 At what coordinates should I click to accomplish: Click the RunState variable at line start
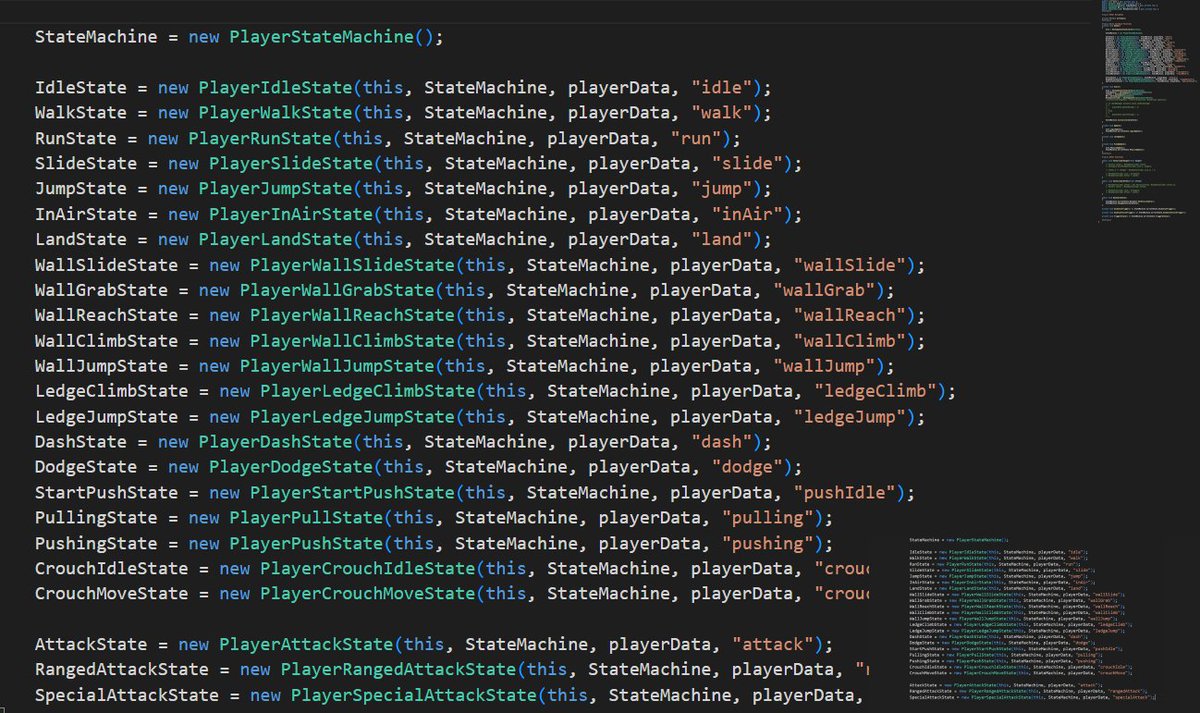(x=76, y=138)
